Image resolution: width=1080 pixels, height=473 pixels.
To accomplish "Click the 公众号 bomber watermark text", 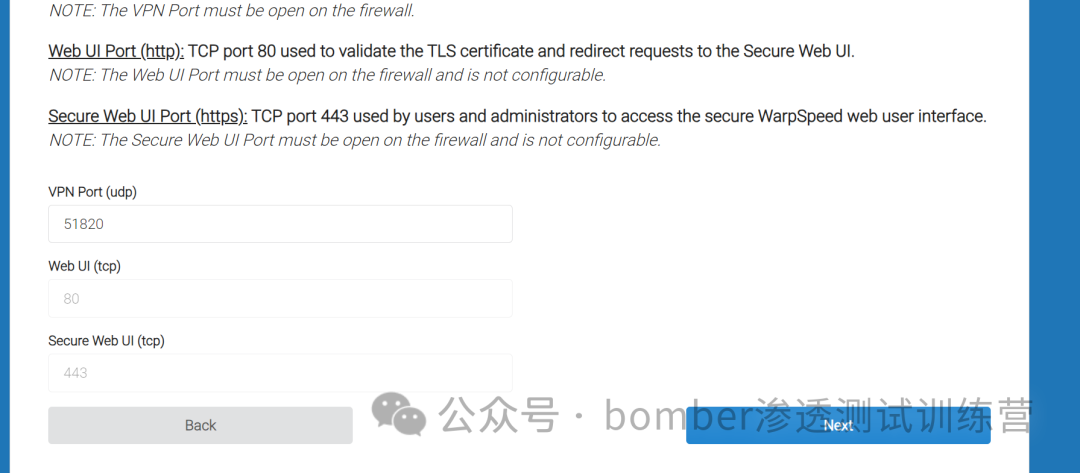I will click(x=737, y=415).
